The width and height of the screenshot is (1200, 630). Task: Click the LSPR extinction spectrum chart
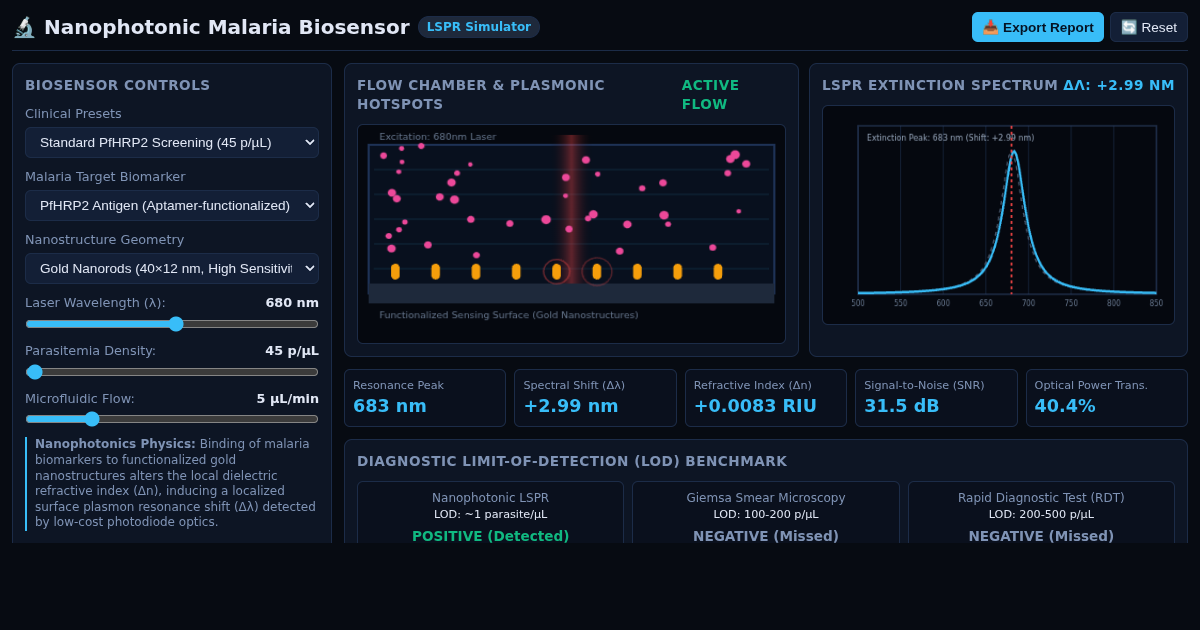(x=998, y=215)
